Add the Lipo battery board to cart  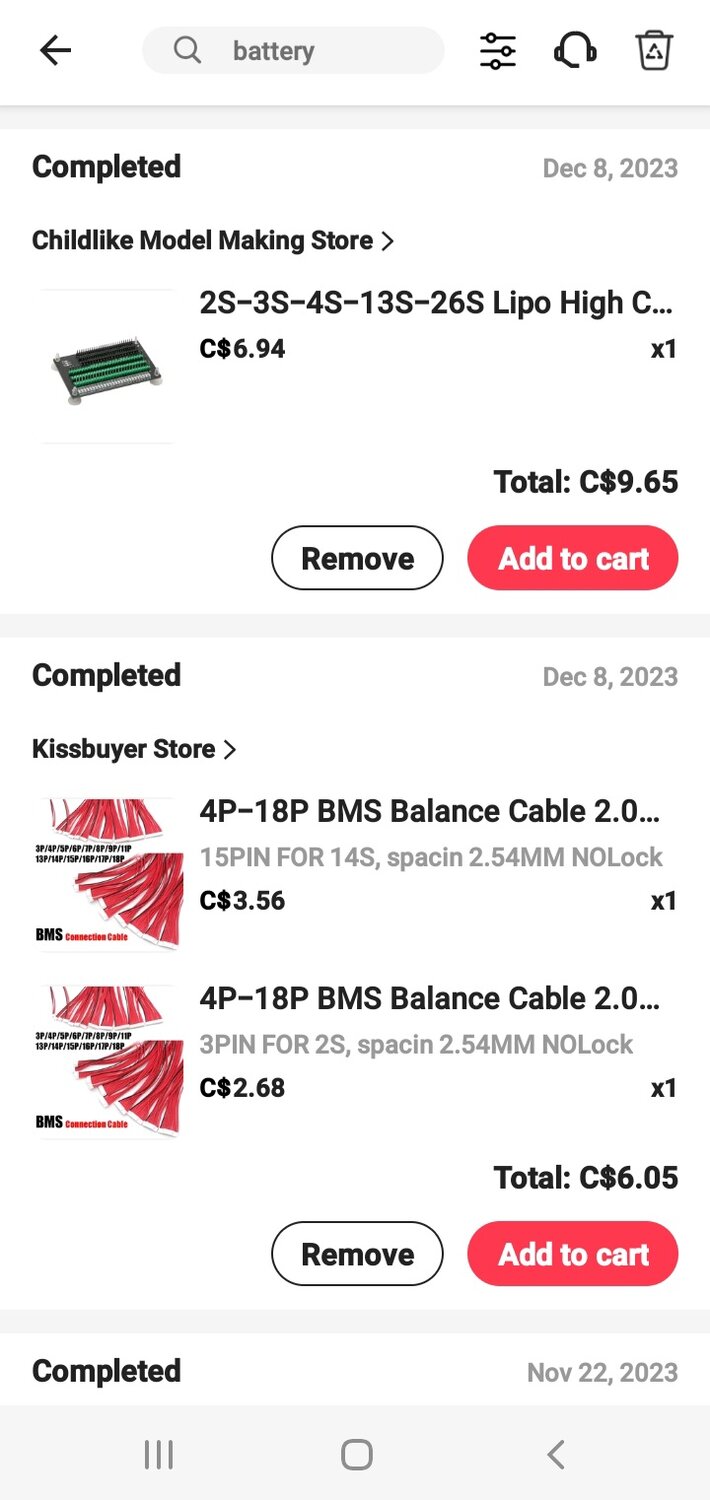coord(572,558)
